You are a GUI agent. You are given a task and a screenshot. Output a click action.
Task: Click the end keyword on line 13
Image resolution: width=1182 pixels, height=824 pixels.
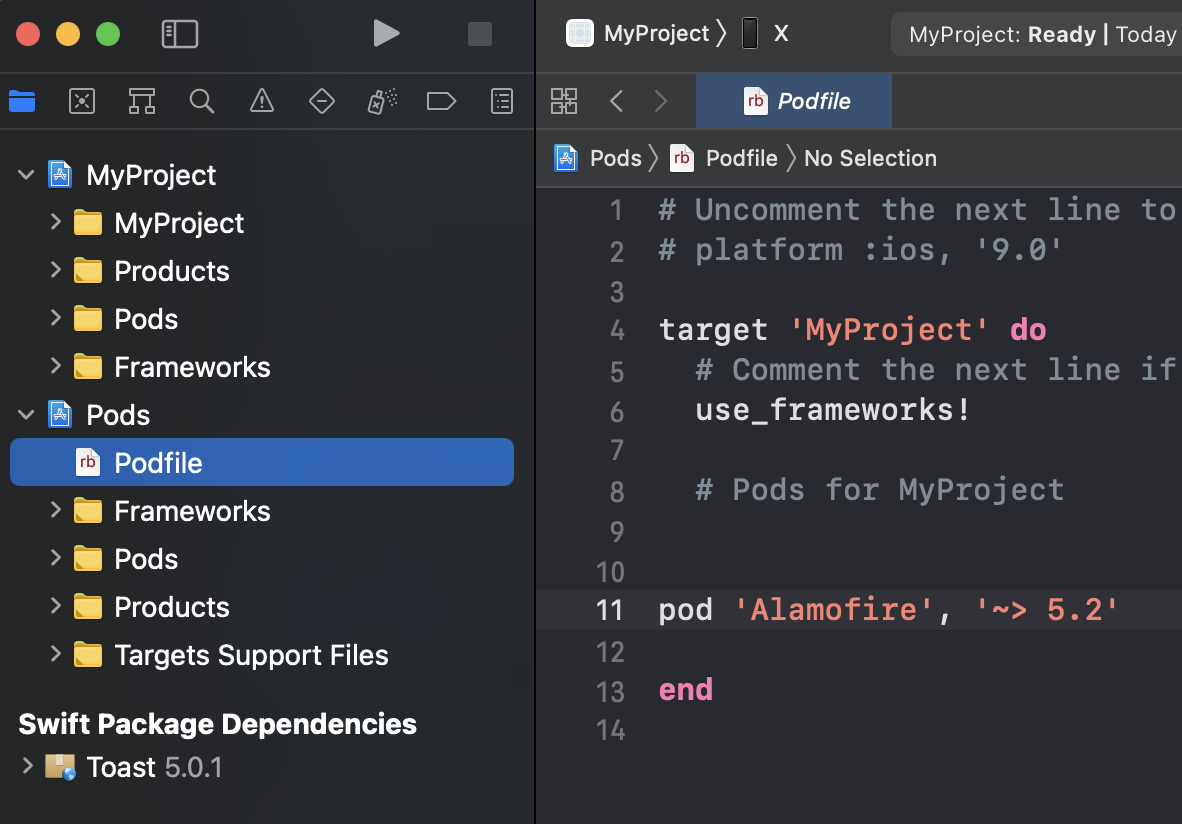pos(685,690)
